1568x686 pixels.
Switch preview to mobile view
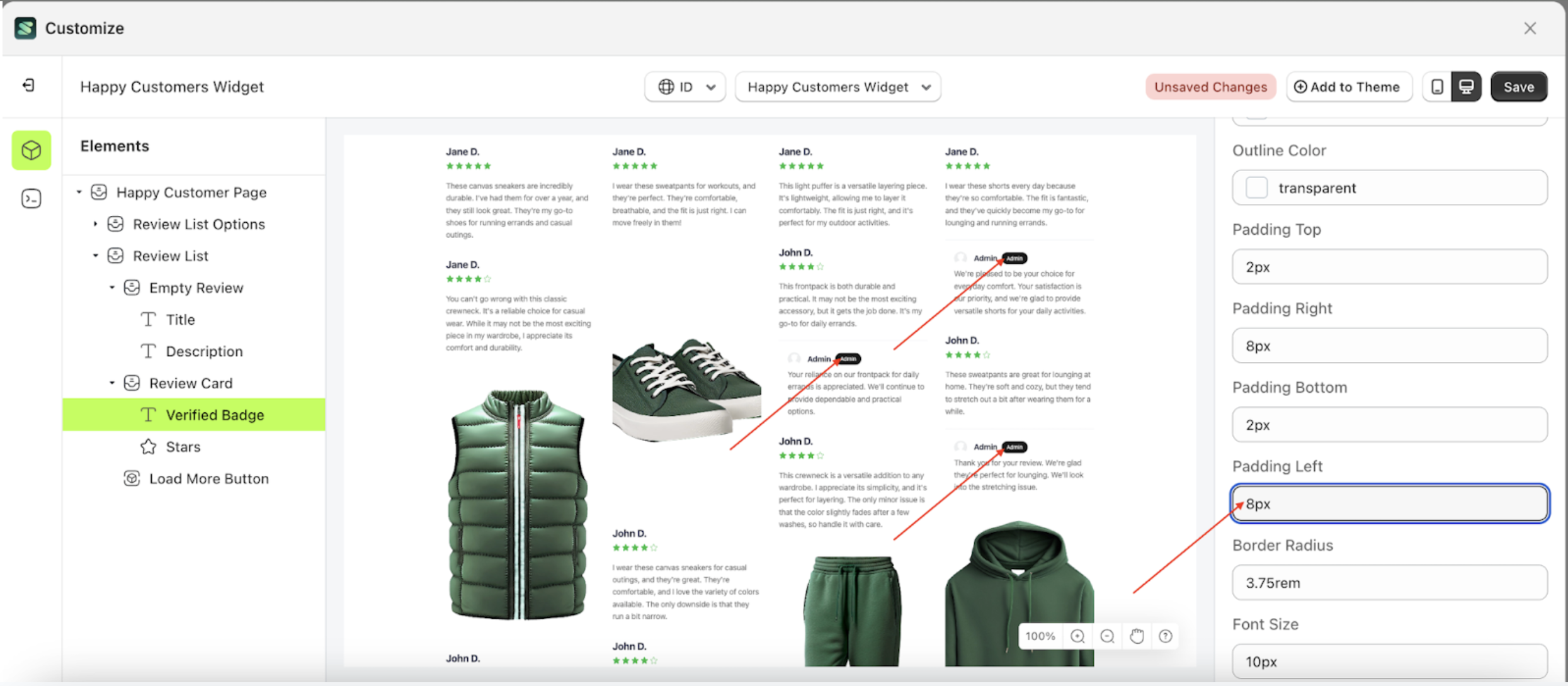[x=1438, y=86]
